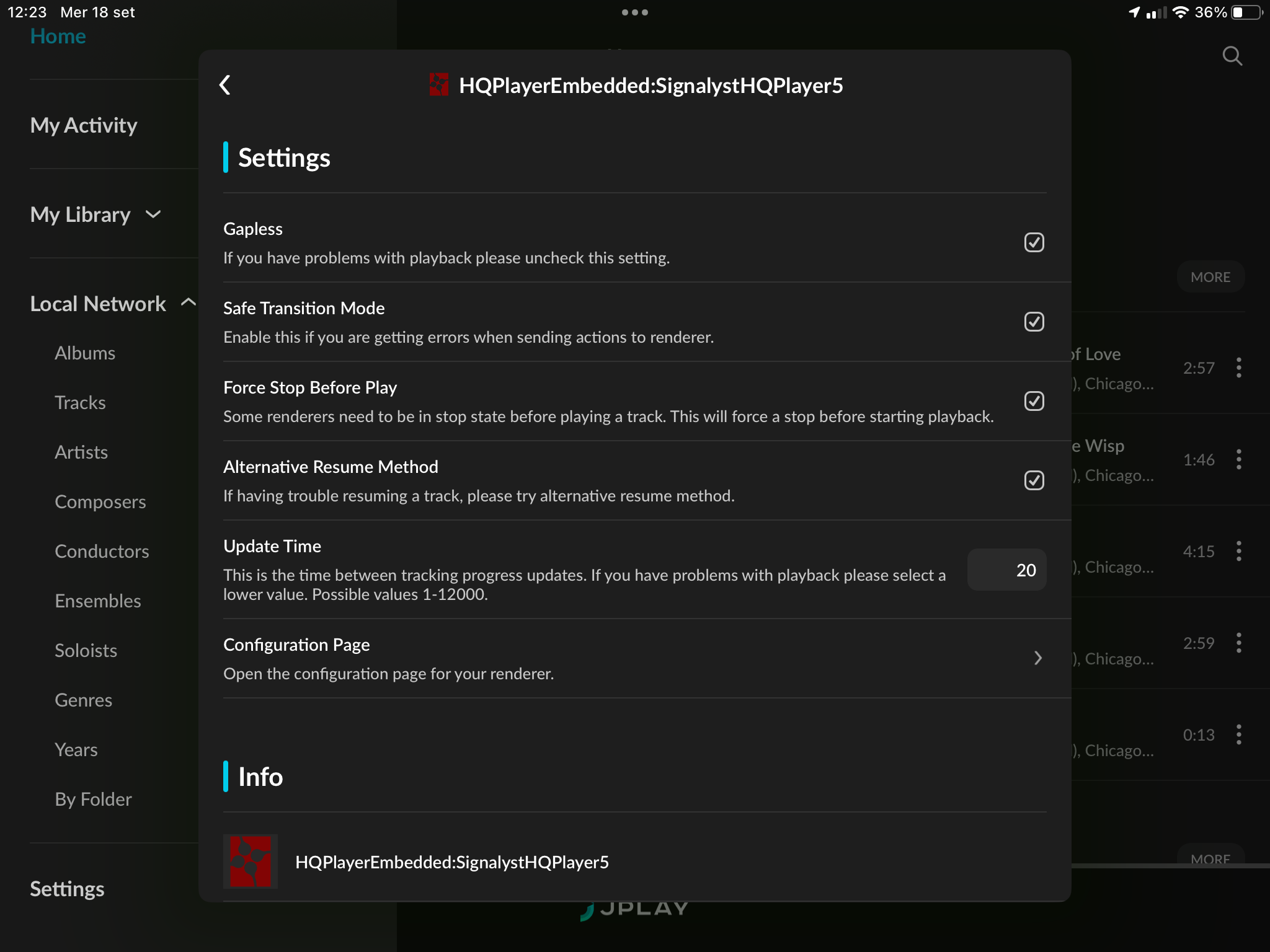This screenshot has width=1270, height=952.
Task: Open Home in the sidebar
Action: coord(58,36)
